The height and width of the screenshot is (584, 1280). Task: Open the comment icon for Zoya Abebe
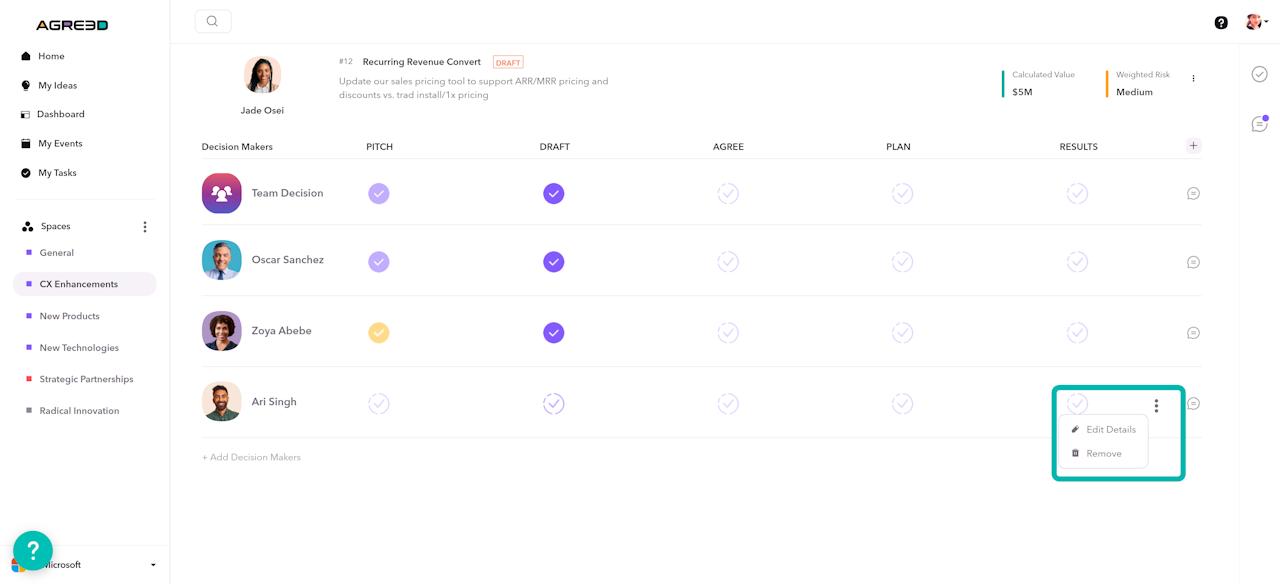(x=1193, y=333)
